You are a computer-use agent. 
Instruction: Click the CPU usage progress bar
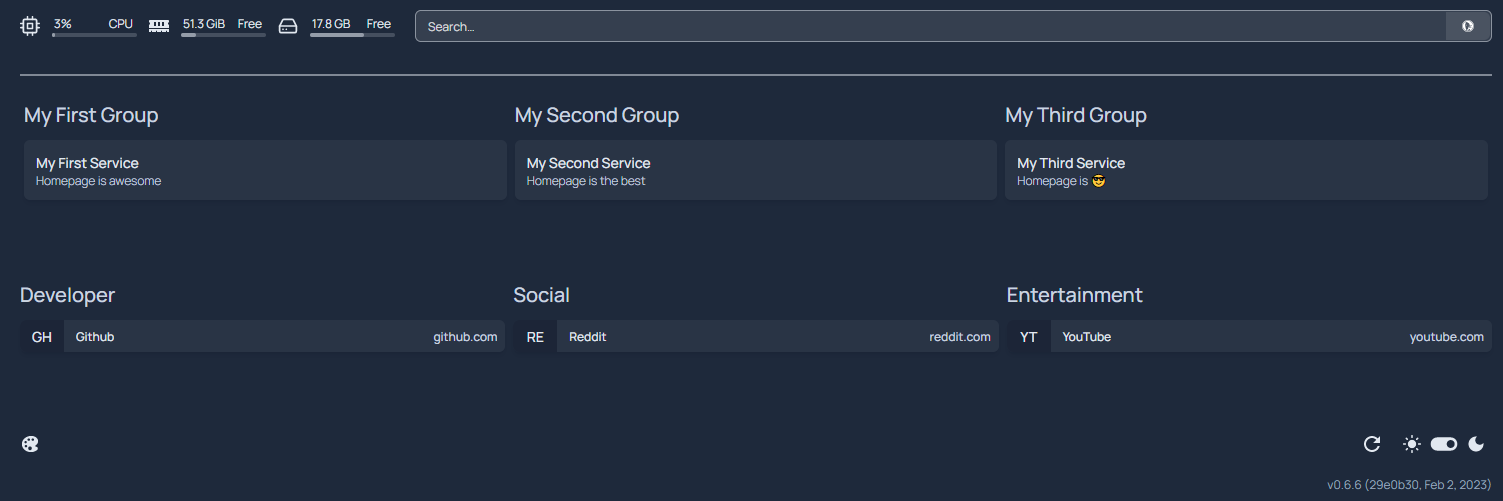pos(94,35)
